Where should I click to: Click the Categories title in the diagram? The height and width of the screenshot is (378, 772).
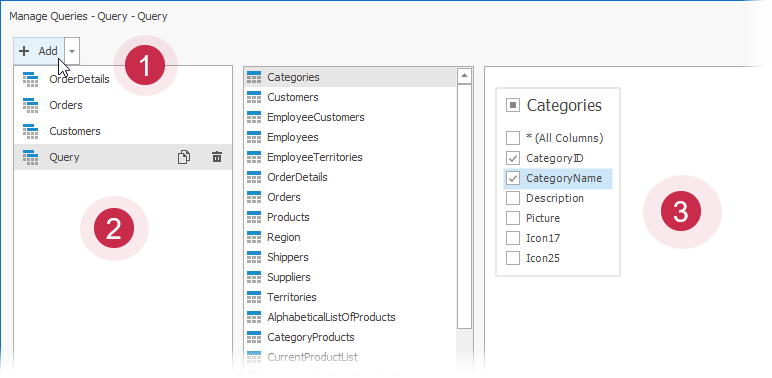point(564,105)
